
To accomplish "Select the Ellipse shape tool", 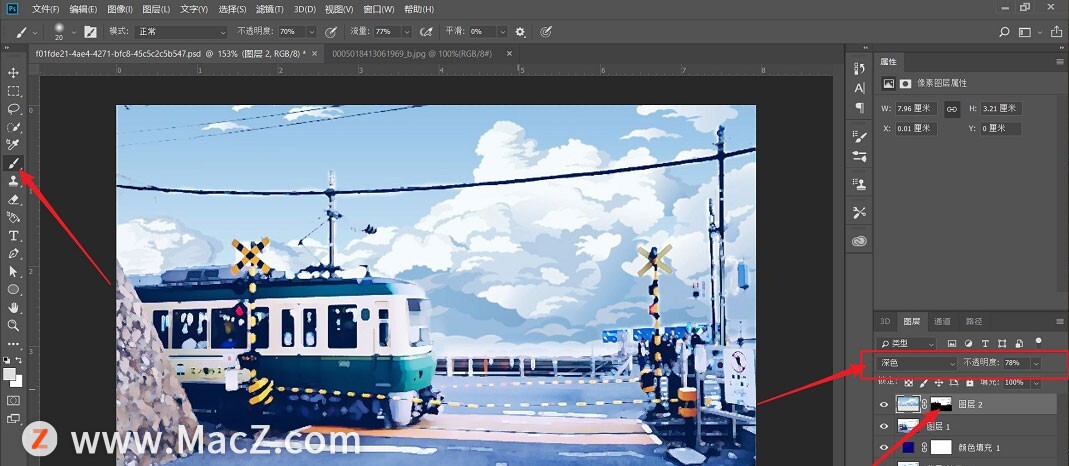I will click(x=13, y=290).
